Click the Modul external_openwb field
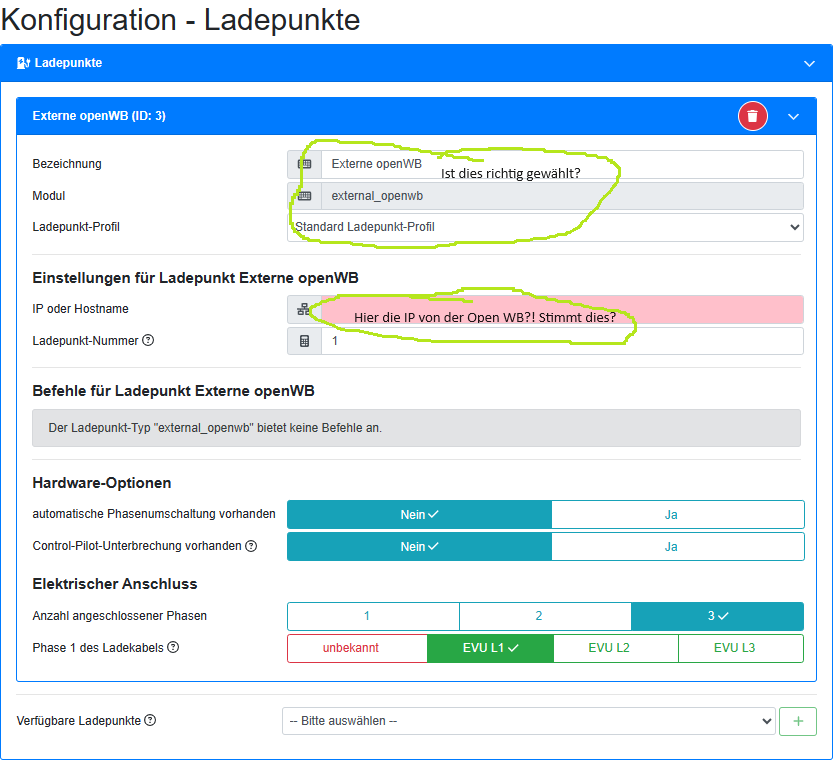Image resolution: width=834 pixels, height=762 pixels. pos(562,196)
